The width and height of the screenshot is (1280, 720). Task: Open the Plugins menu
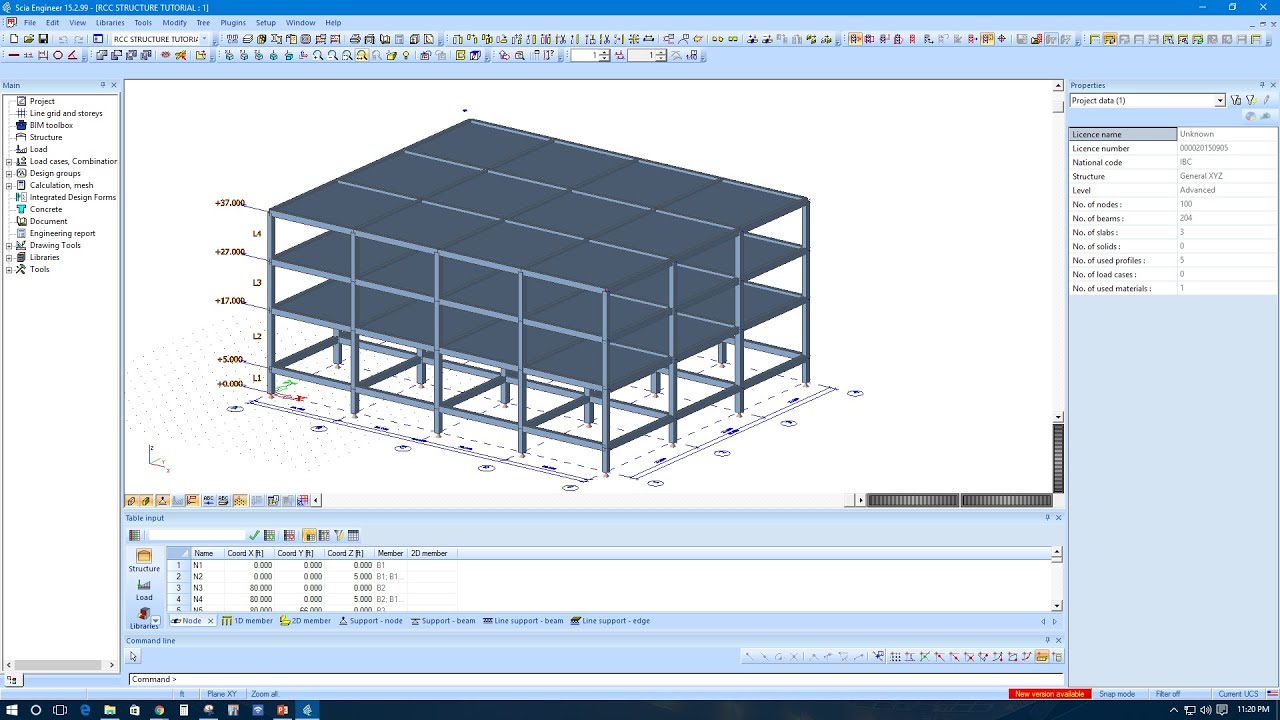232,22
